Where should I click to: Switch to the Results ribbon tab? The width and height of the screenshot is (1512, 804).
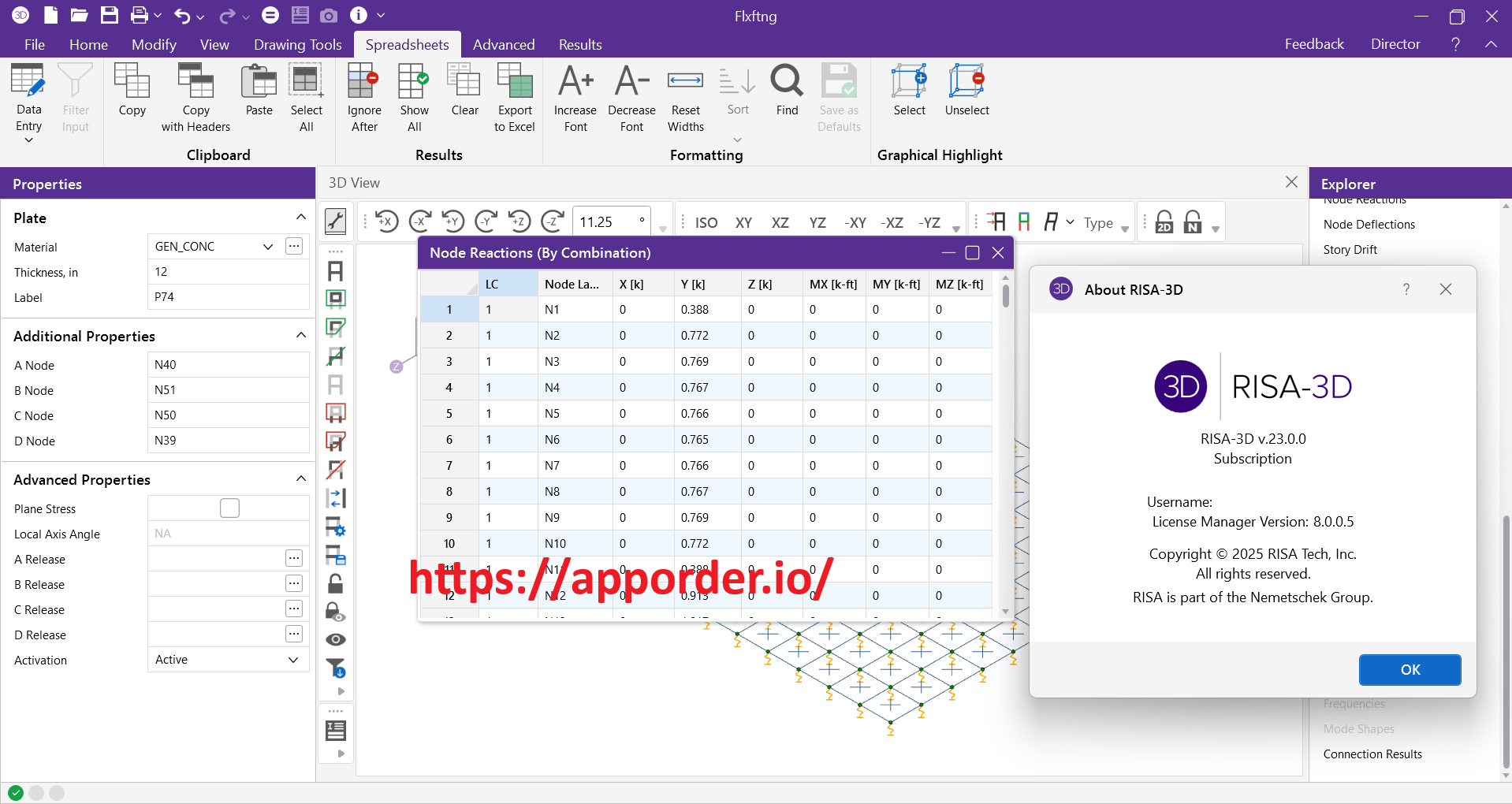tap(580, 45)
